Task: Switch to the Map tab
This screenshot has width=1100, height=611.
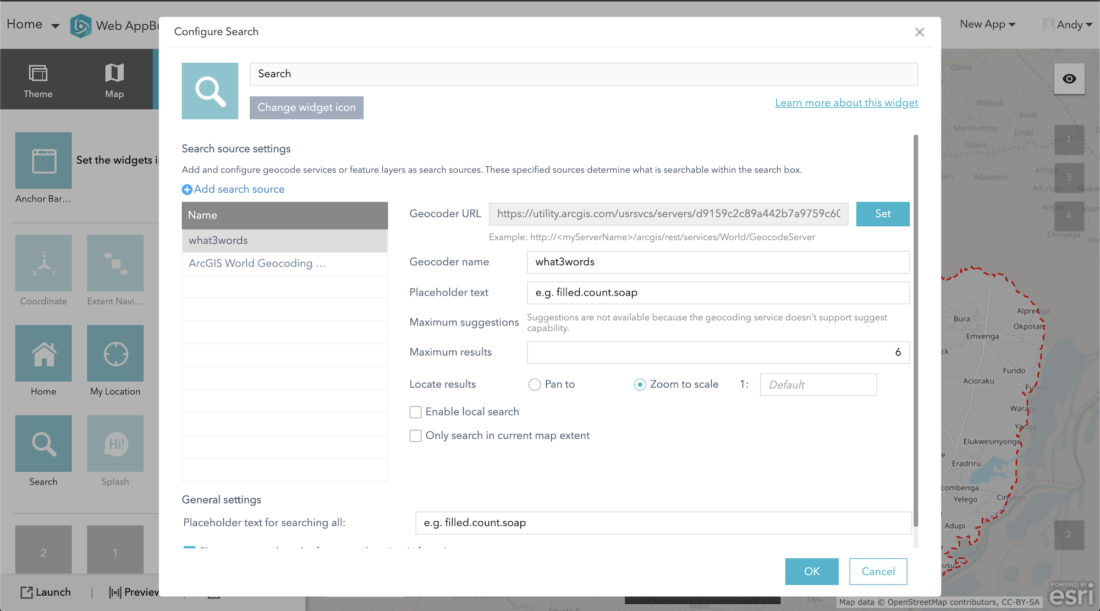Action: (x=114, y=79)
